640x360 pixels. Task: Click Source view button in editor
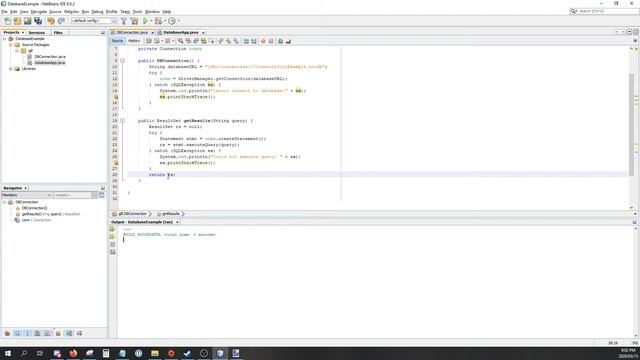[x=117, y=41]
